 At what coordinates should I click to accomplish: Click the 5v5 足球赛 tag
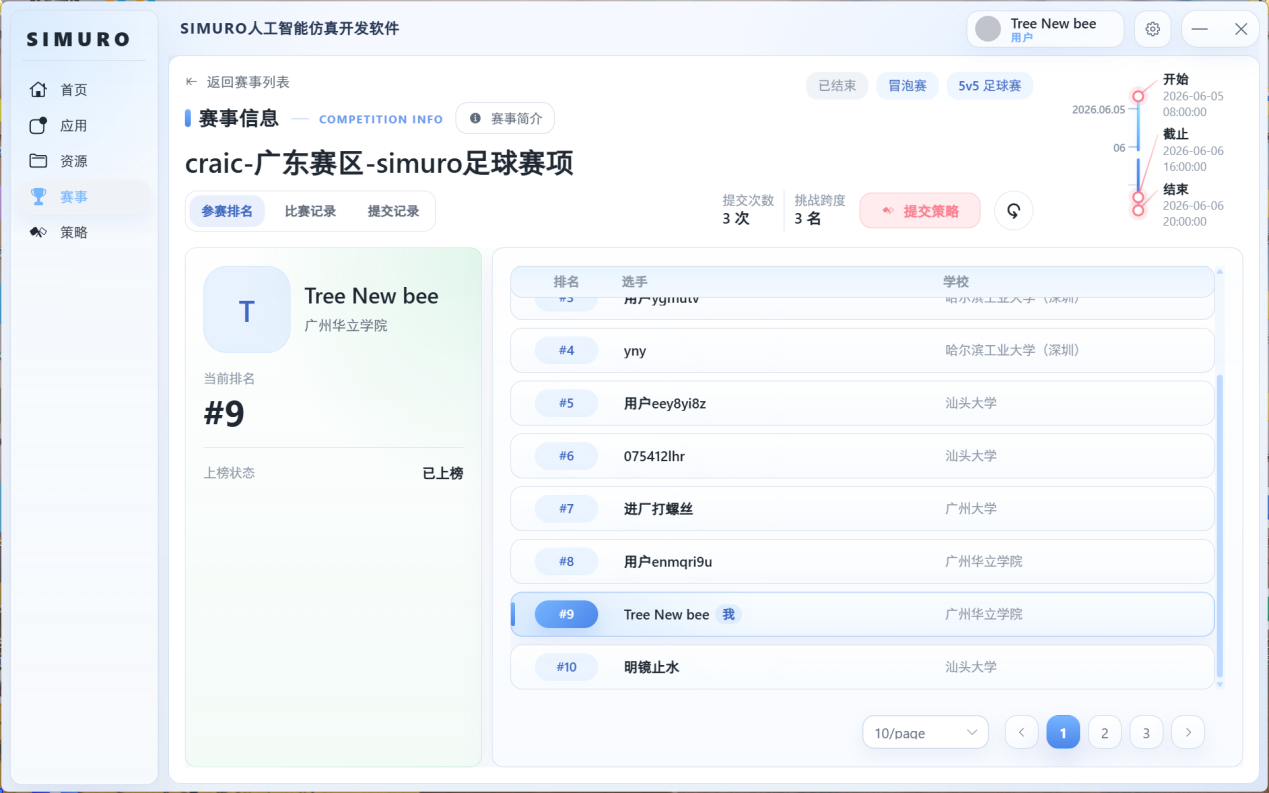pyautogui.click(x=990, y=86)
